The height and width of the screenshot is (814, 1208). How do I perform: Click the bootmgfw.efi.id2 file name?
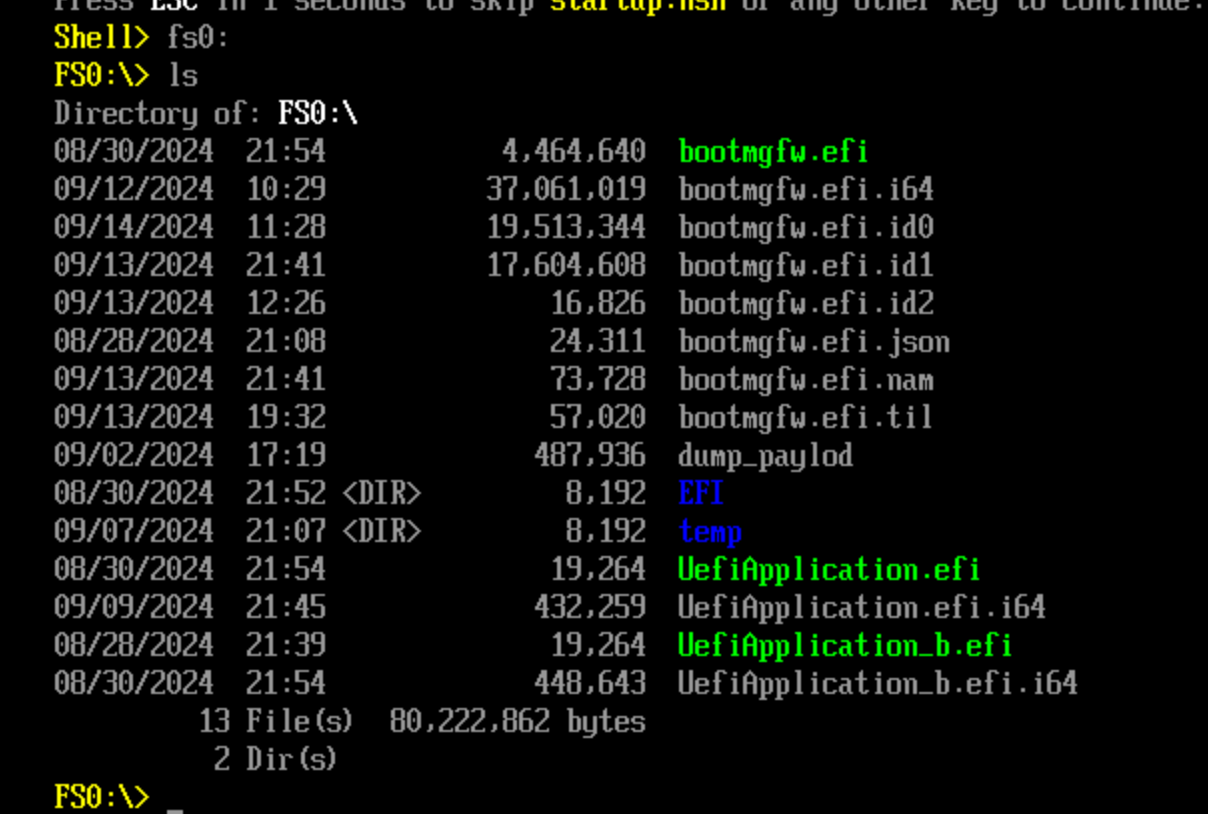[806, 304]
